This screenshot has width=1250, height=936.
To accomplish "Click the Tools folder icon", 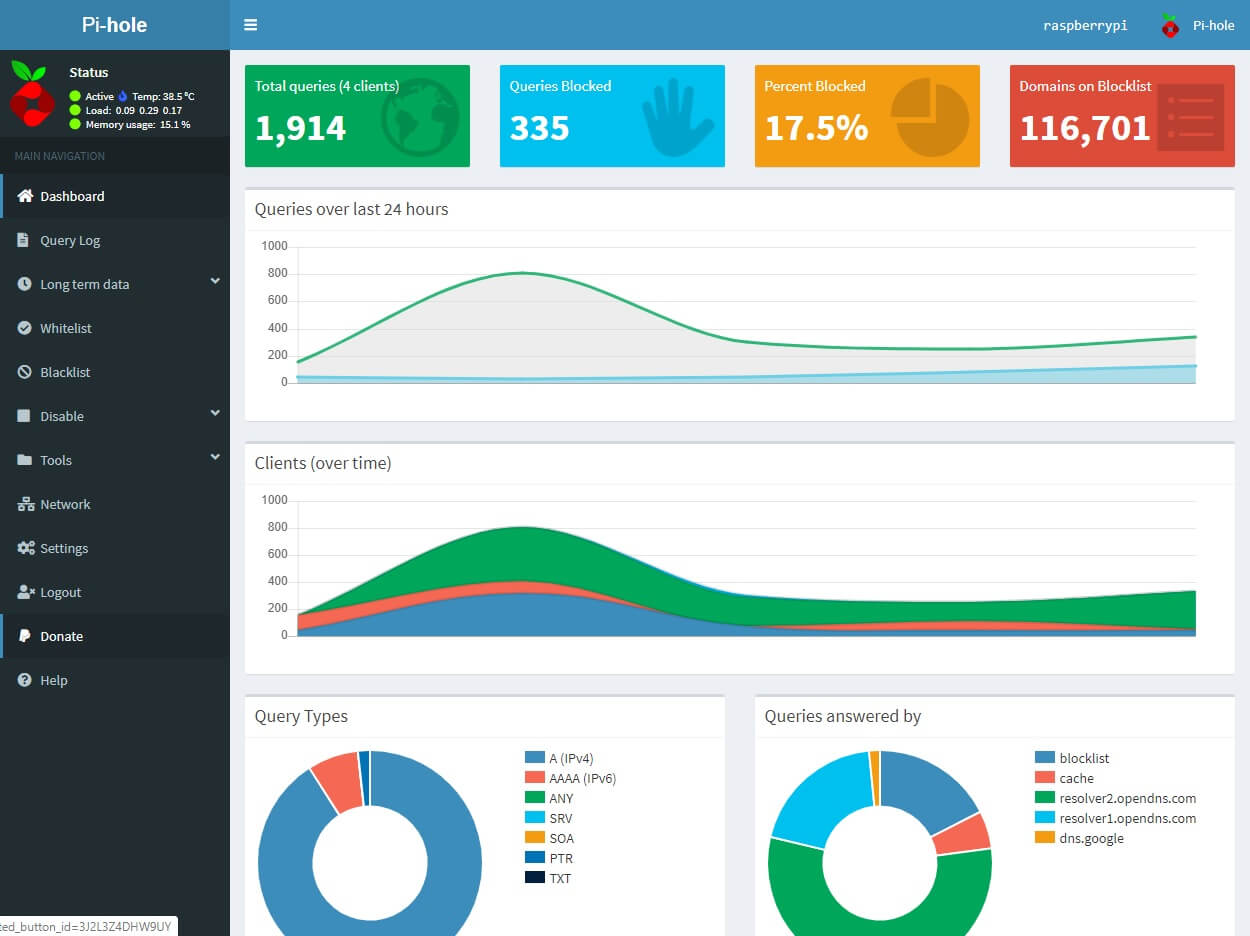I will point(25,460).
